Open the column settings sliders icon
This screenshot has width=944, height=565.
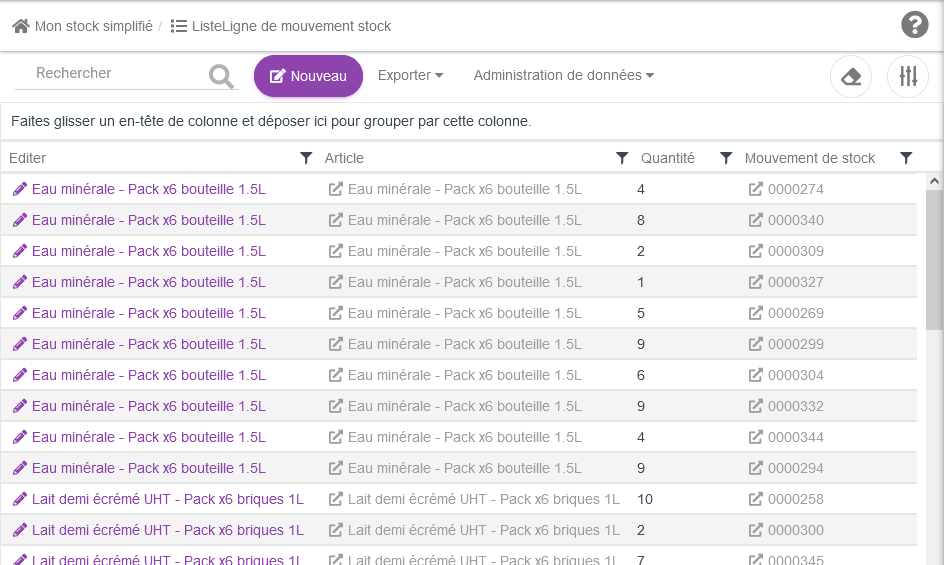907,77
